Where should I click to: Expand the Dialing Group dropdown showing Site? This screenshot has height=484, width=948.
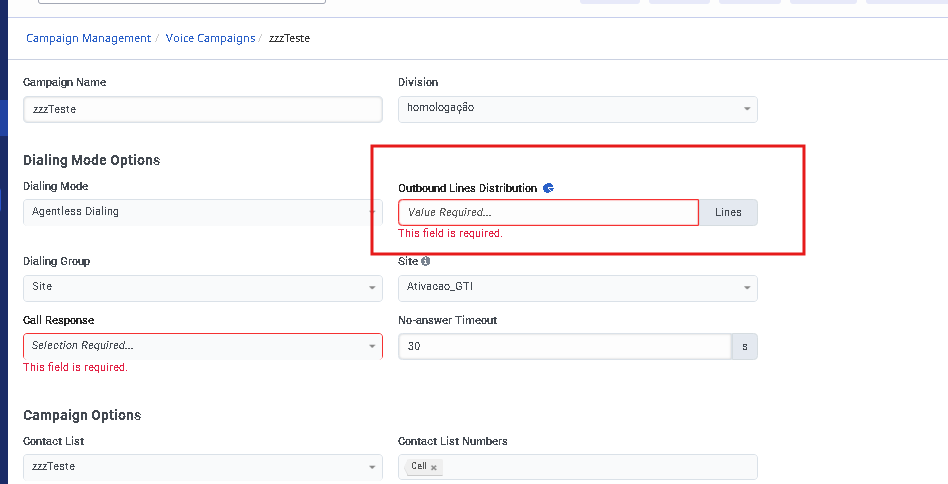tap(200, 287)
